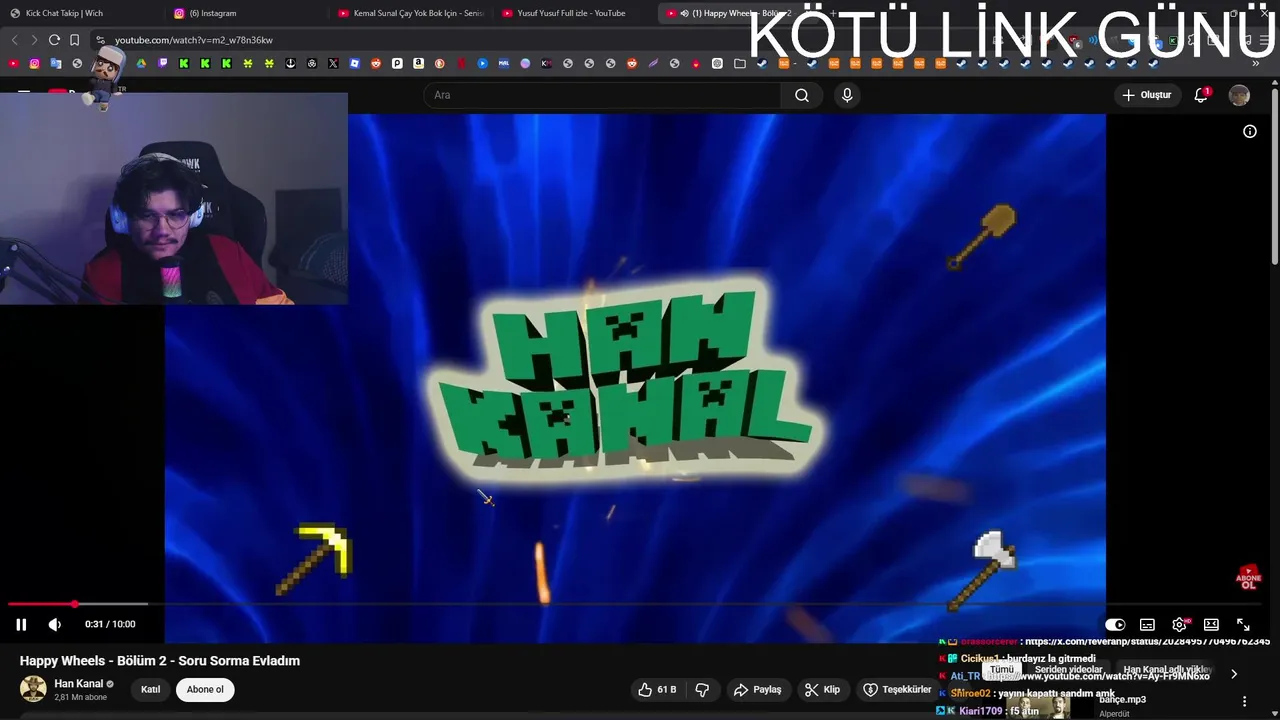Click the Abone ol subscribe button

point(205,689)
